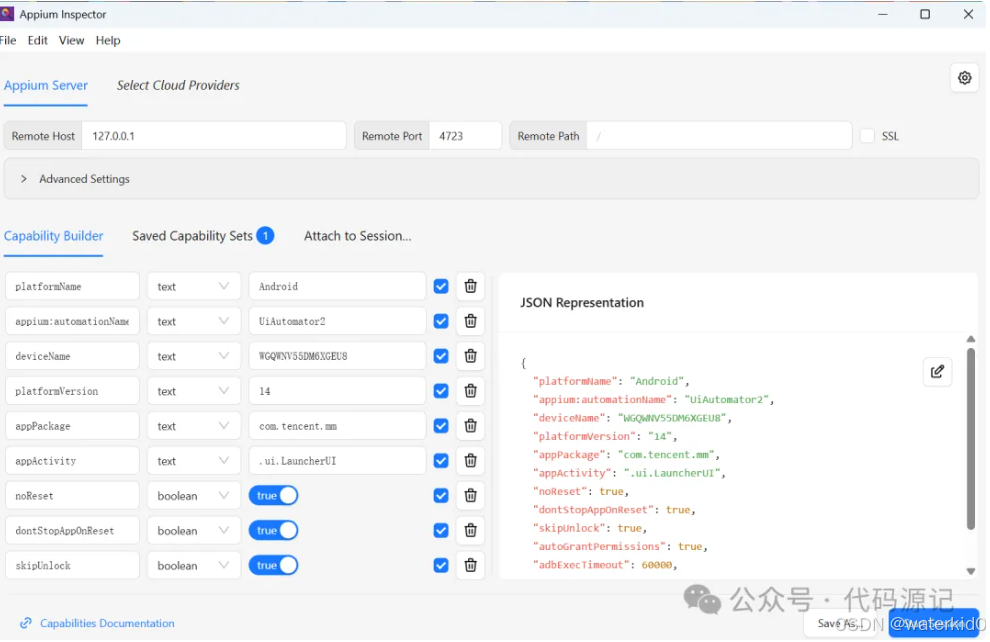Open type dropdown for platformName

pos(194,287)
